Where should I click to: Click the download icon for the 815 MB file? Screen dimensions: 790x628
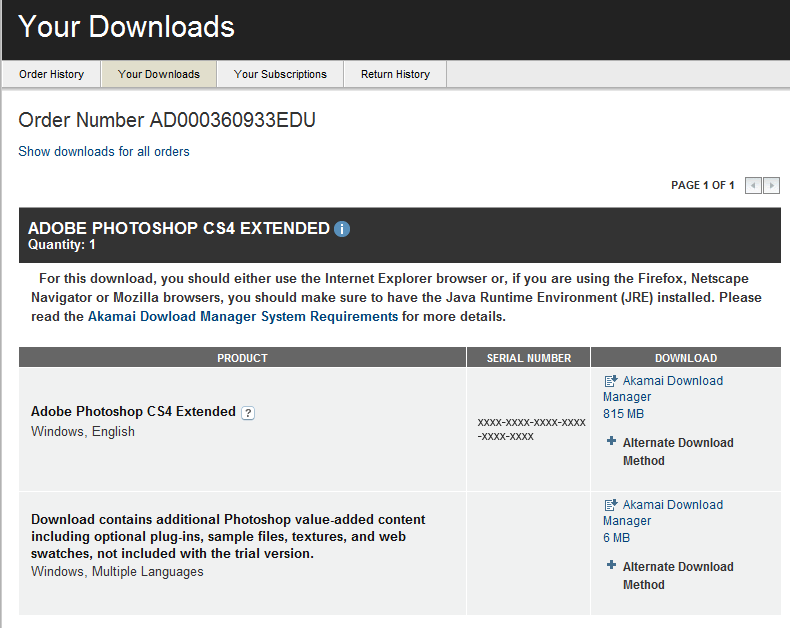[x=611, y=381]
